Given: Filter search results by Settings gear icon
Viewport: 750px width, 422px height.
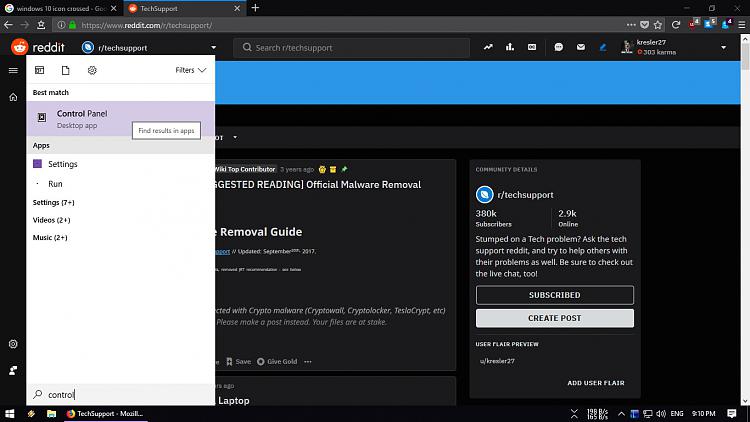Looking at the screenshot, I should point(92,70).
